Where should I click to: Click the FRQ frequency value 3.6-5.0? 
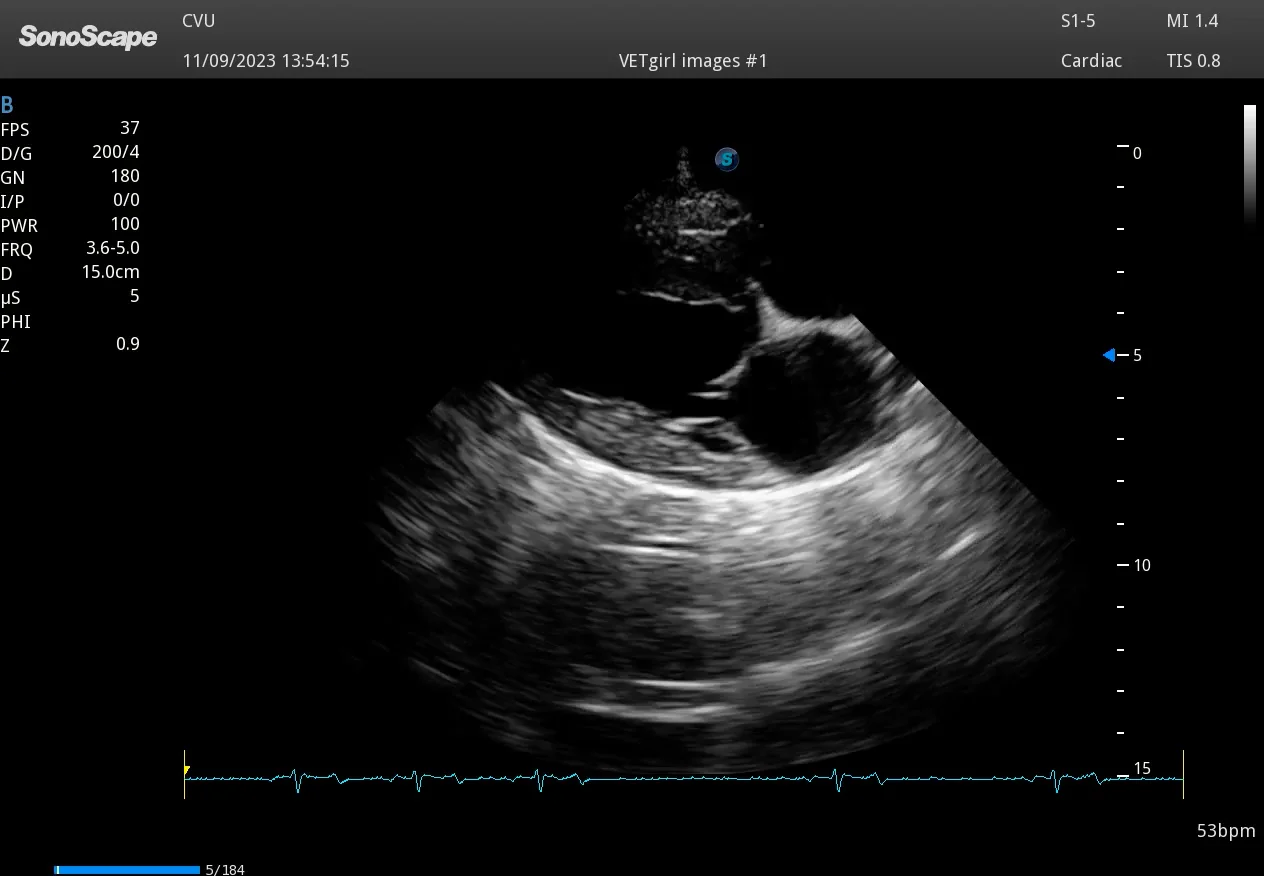(x=113, y=248)
